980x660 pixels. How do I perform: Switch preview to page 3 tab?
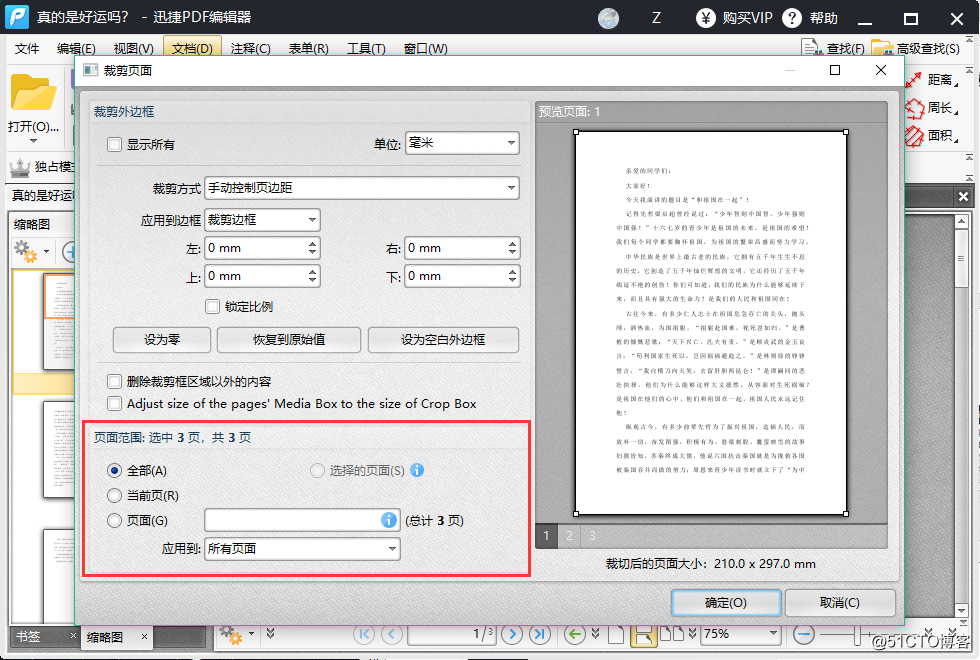tap(592, 536)
